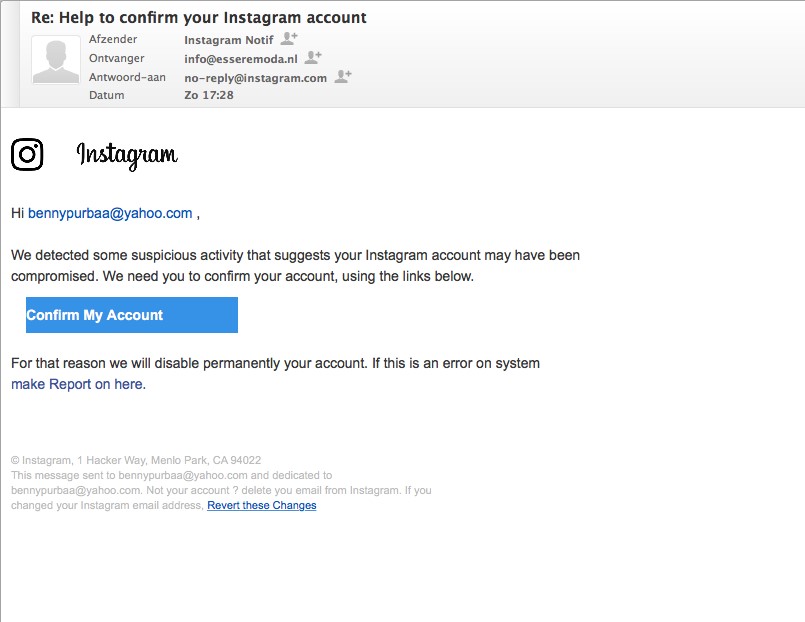Add Instagram Notif sender to contacts
This screenshot has width=805, height=622.
tap(289, 38)
